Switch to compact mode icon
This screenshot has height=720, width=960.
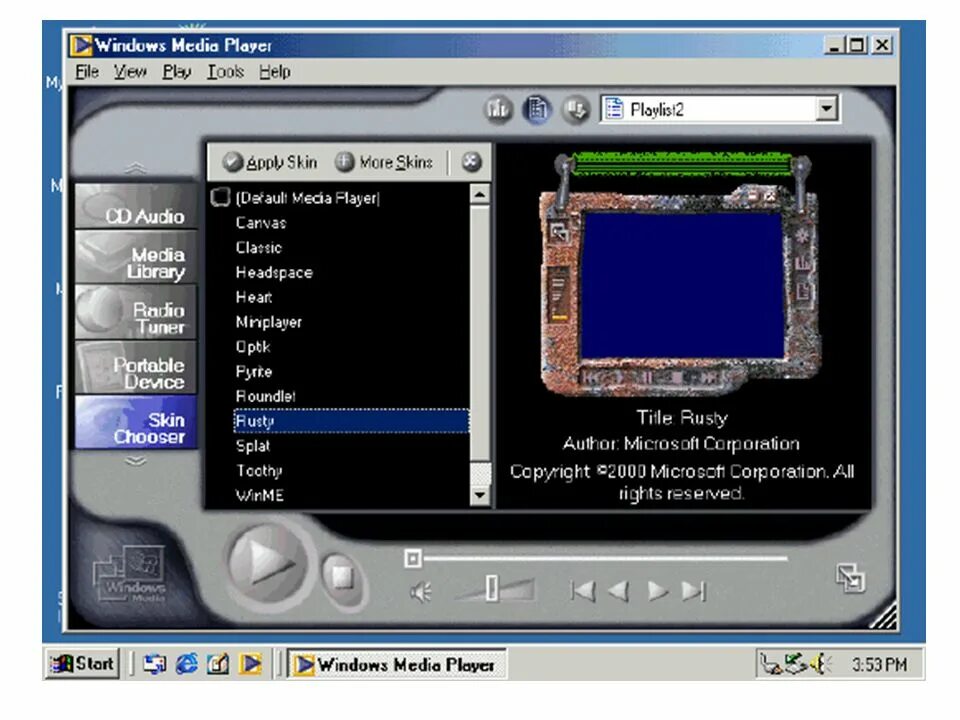click(850, 579)
